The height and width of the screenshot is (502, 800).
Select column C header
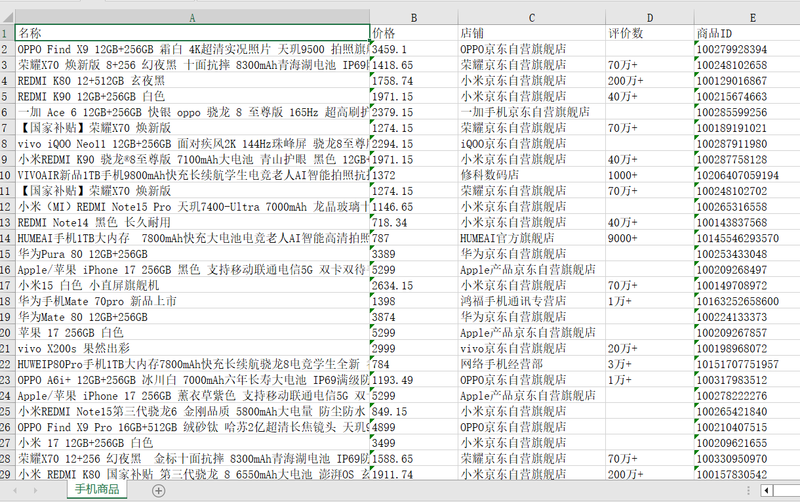[x=532, y=17]
